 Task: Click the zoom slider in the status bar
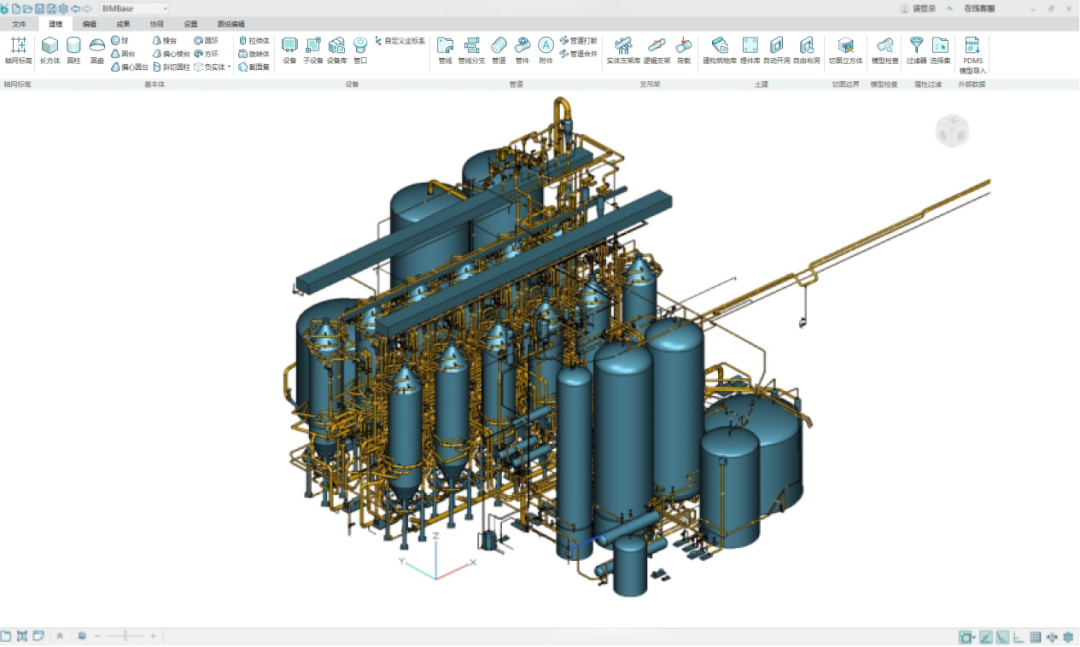(125, 636)
